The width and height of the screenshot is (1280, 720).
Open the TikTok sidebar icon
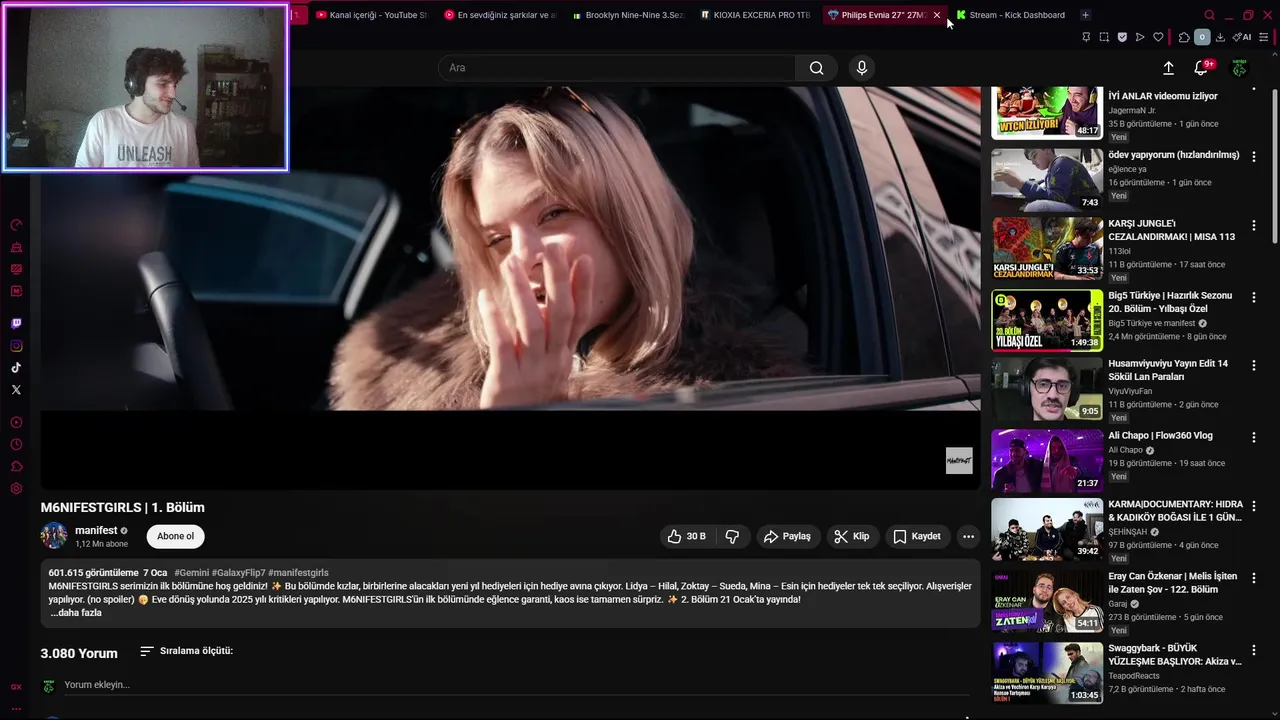pyautogui.click(x=16, y=368)
